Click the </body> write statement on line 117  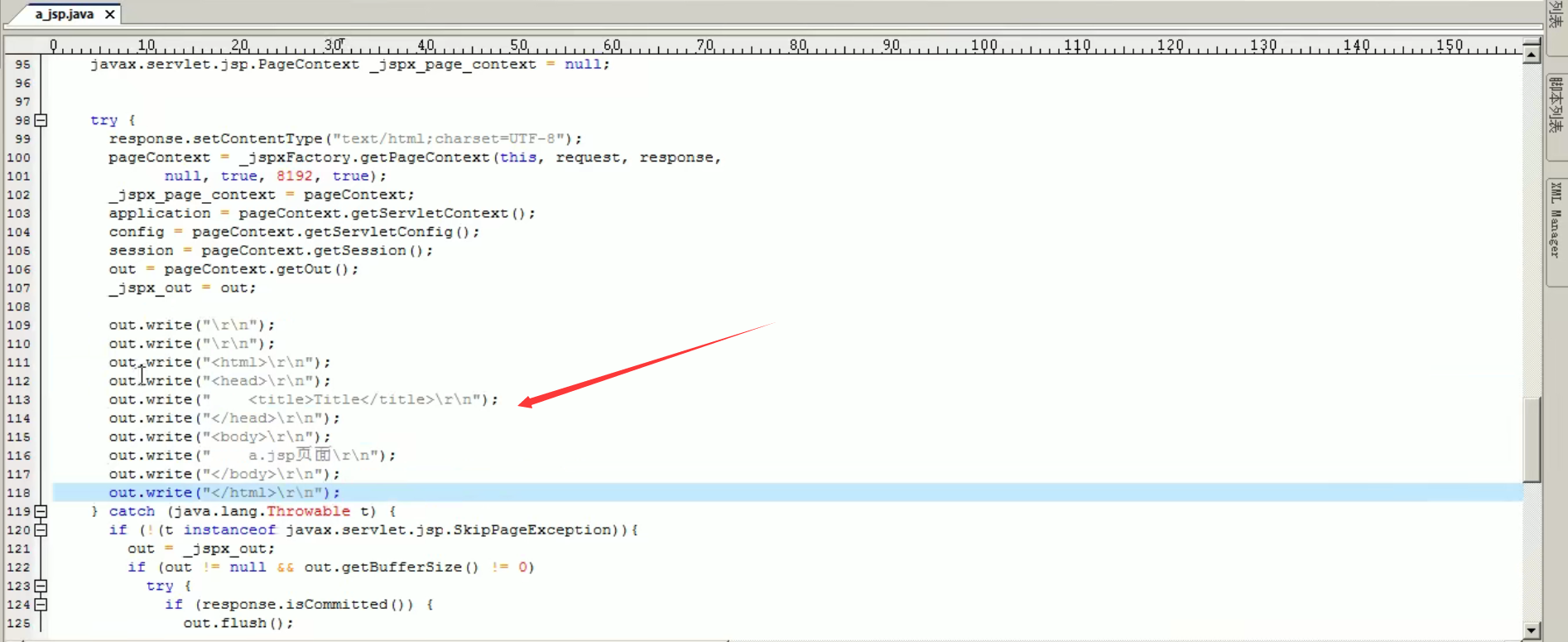[x=224, y=475]
